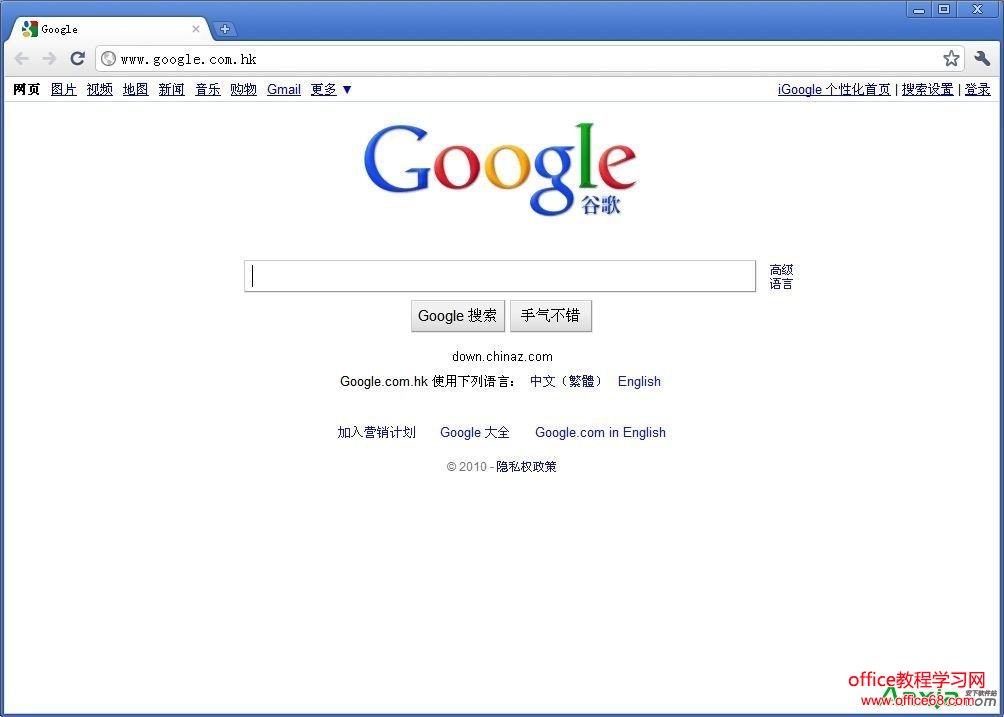Click the globe icon in address bar
1004x717 pixels.
(x=109, y=59)
